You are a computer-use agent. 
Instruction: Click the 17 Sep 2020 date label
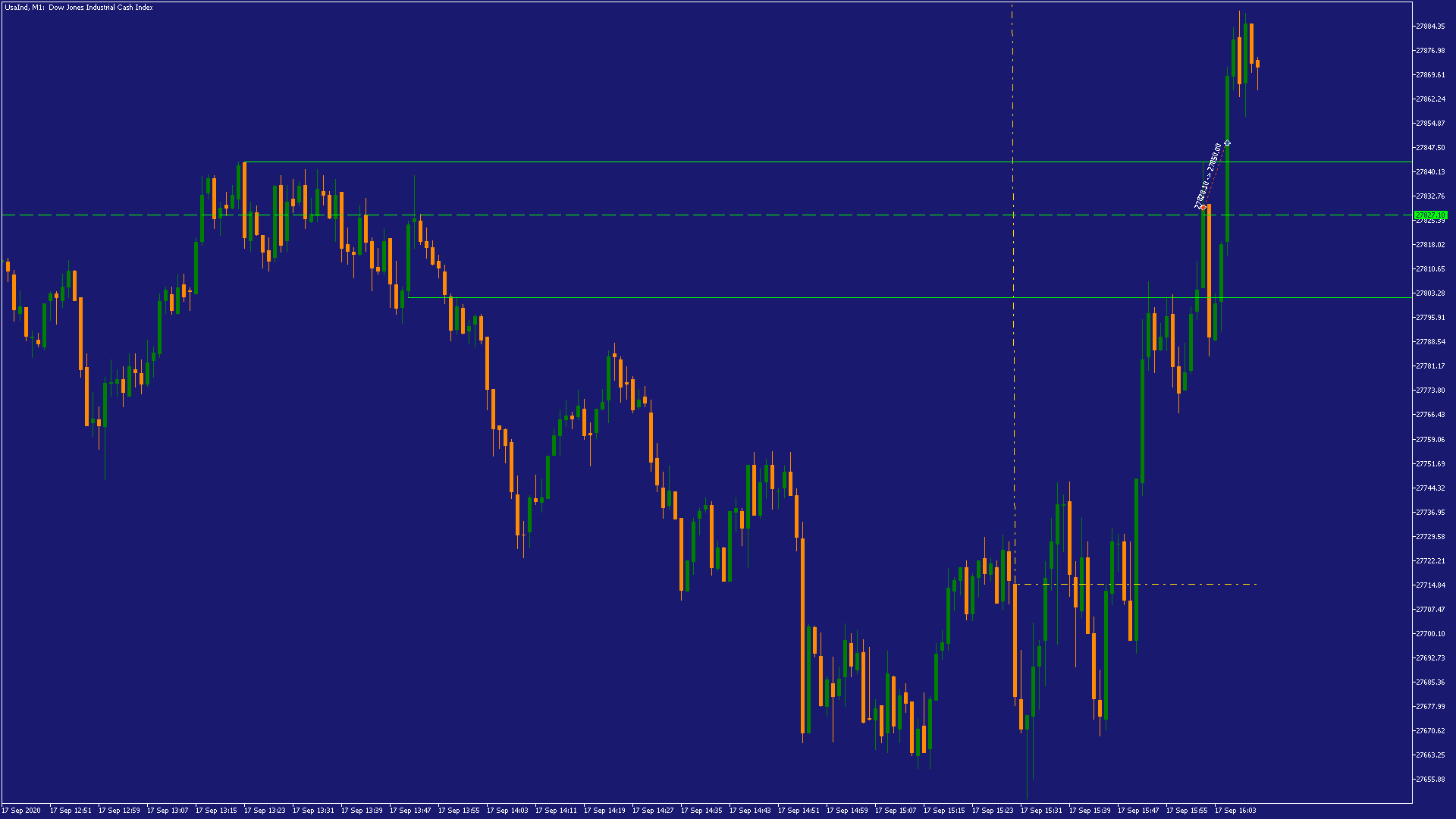tap(21, 811)
